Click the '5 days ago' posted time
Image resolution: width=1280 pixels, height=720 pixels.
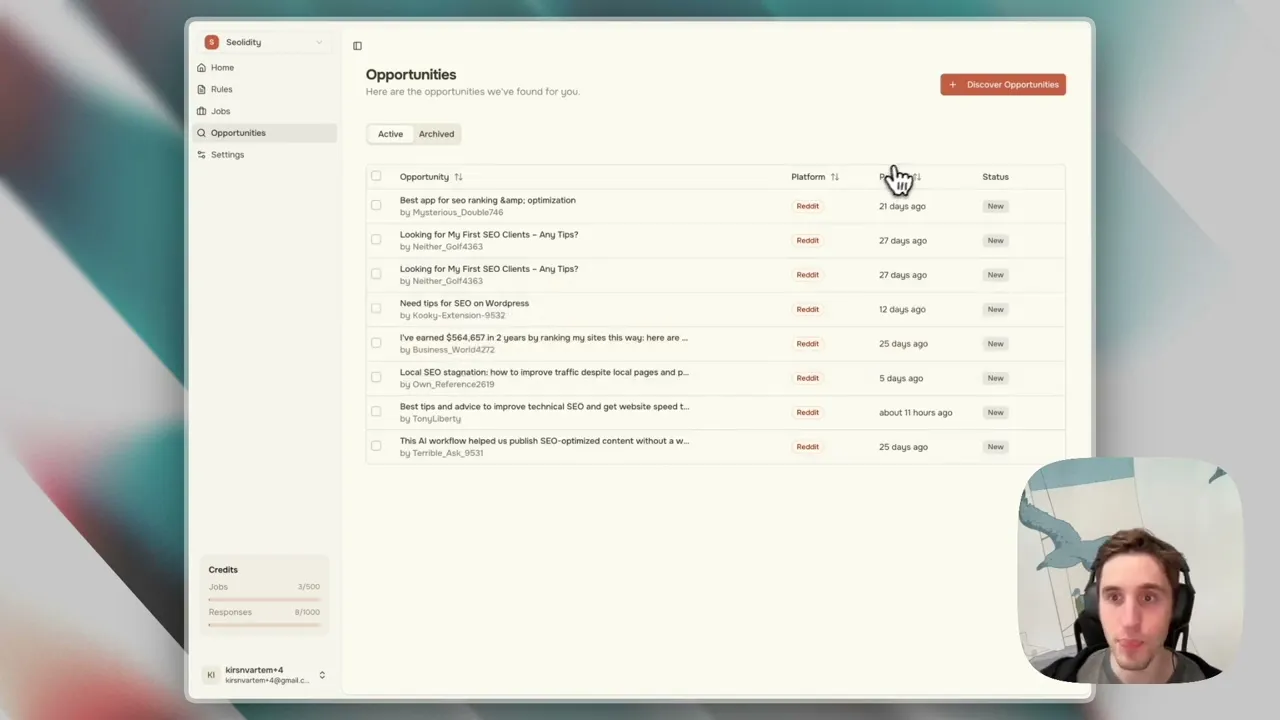pos(901,378)
